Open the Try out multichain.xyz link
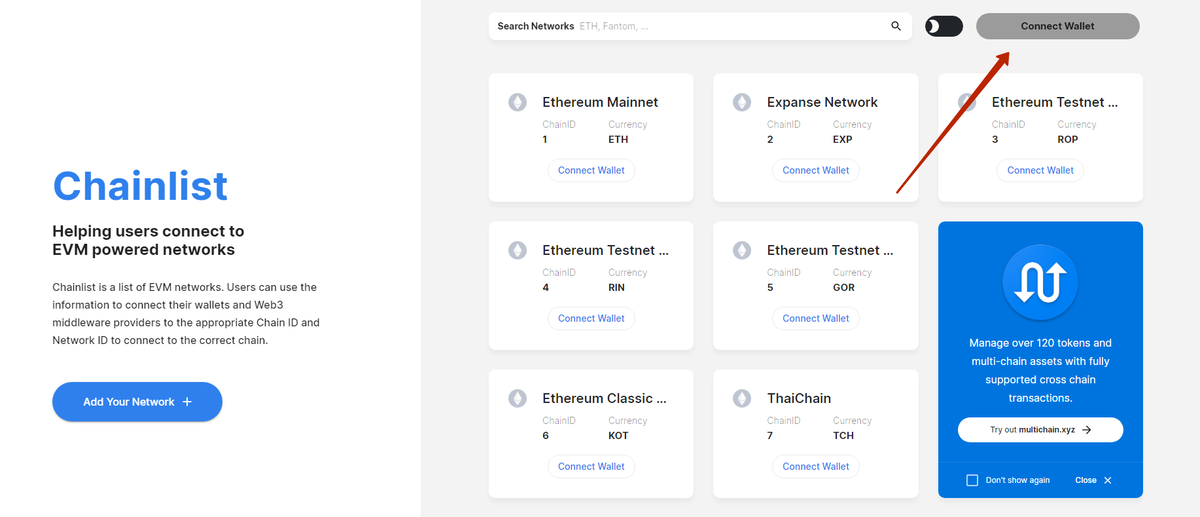 [1040, 430]
